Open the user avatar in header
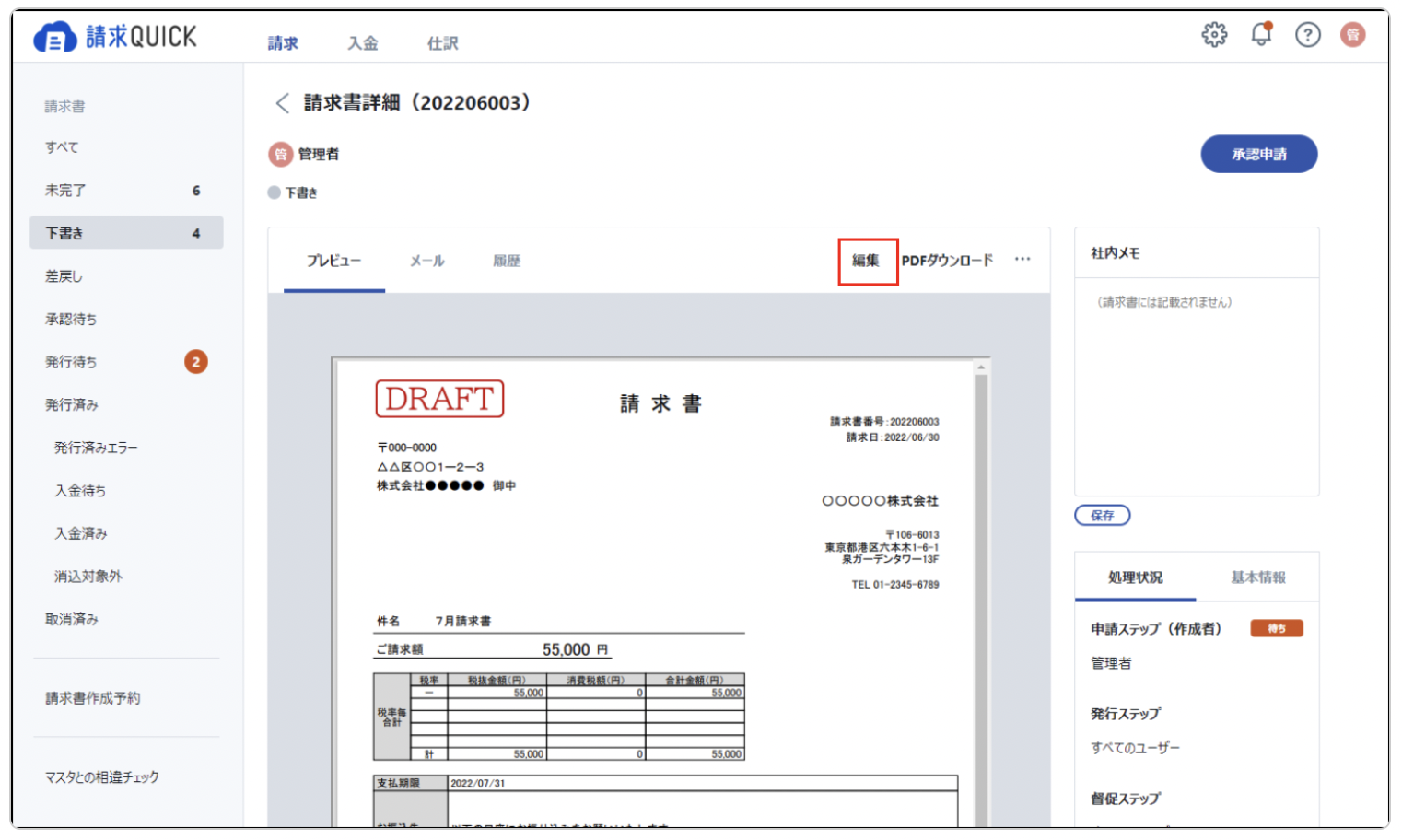Screen dimensions: 1402x840 pyautogui.click(x=1352, y=35)
